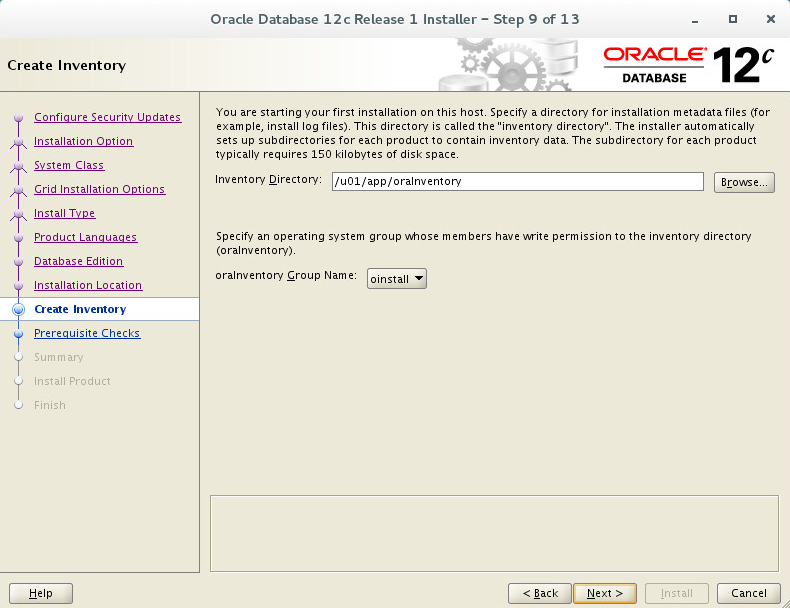Proceed with the Next button
The width and height of the screenshot is (790, 608).
point(605,593)
